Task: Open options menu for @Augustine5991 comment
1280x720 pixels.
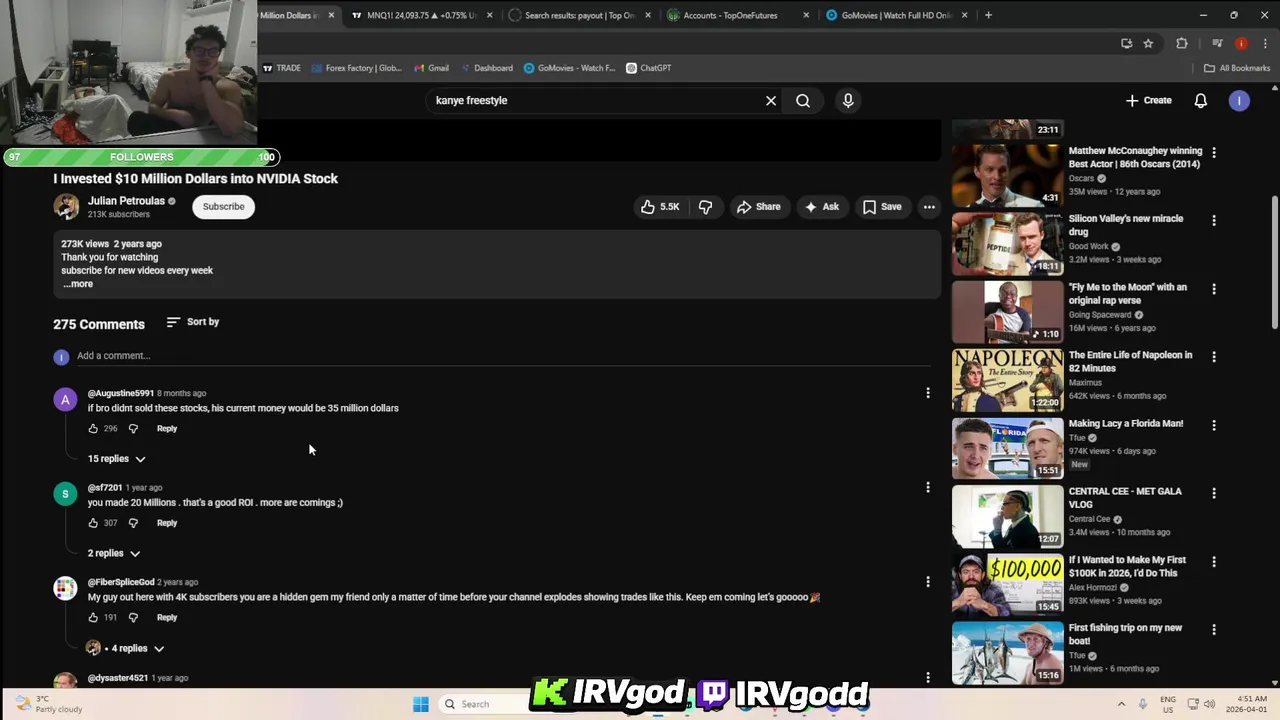Action: click(928, 393)
